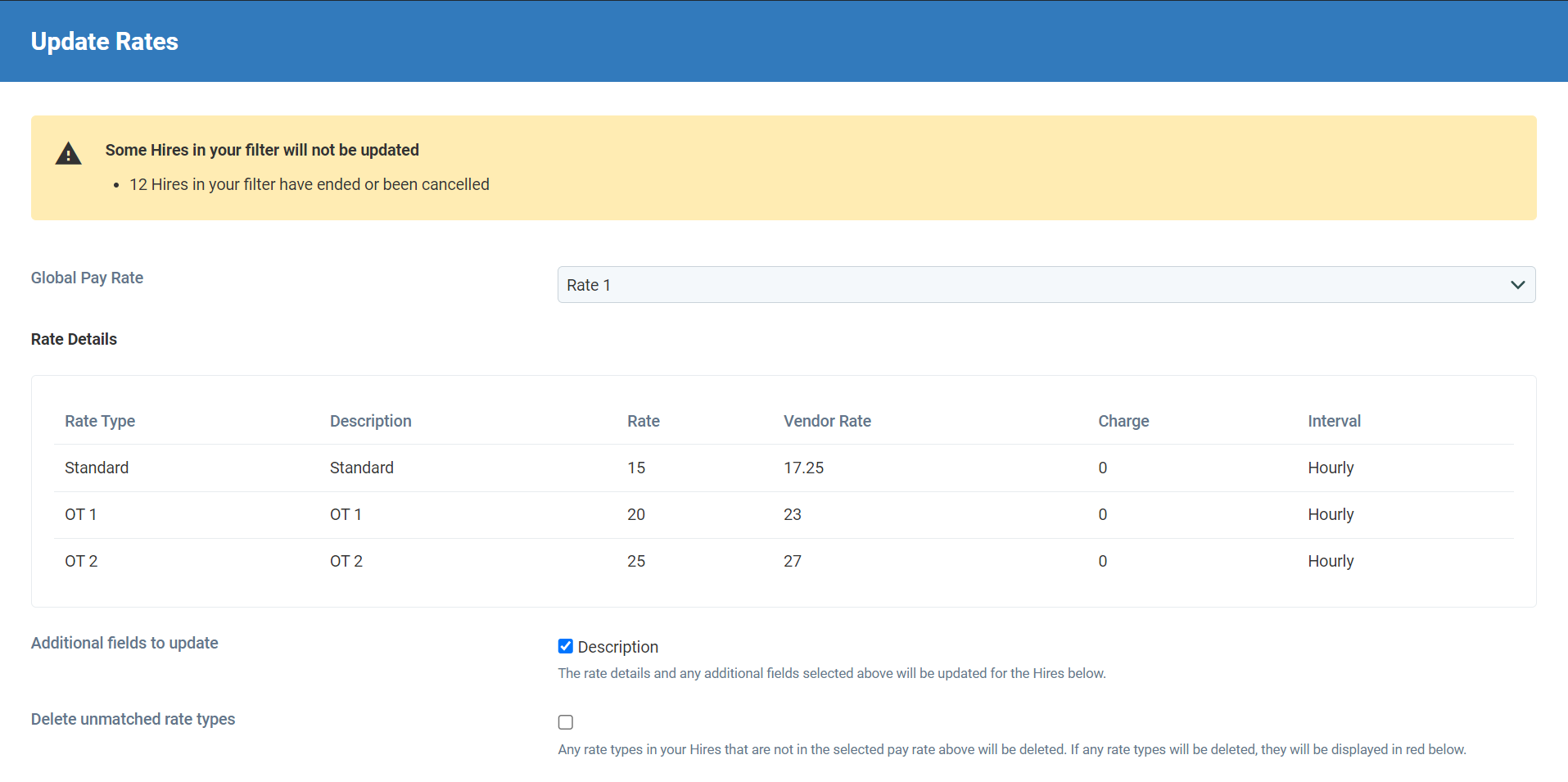The image size is (1568, 782).
Task: Select the OT 1 rate type cell
Action: pyautogui.click(x=81, y=514)
